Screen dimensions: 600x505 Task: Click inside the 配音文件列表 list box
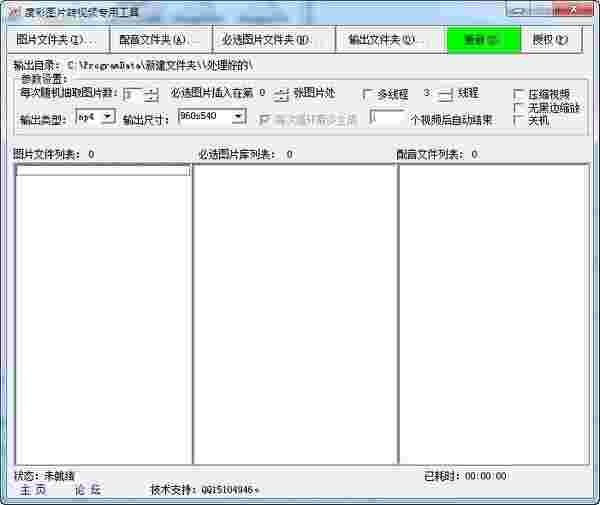(494, 314)
